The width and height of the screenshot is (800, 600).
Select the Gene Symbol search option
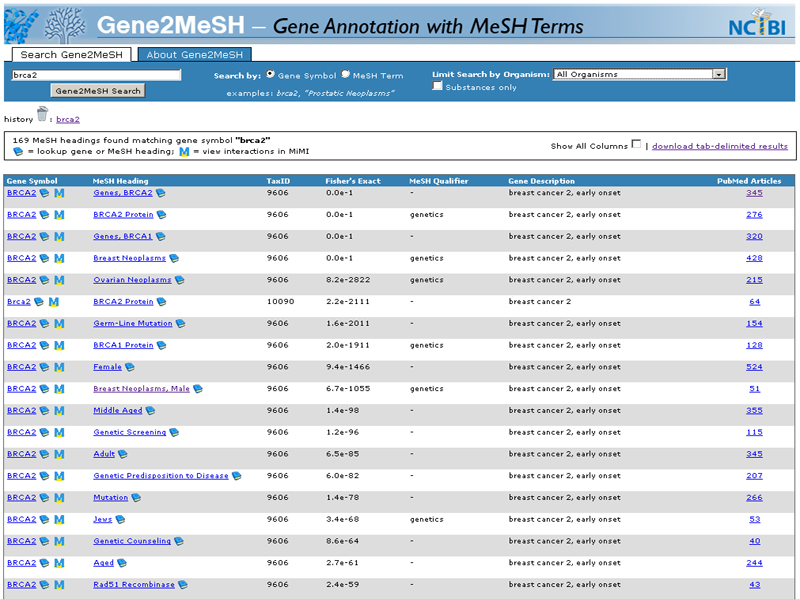(270, 74)
